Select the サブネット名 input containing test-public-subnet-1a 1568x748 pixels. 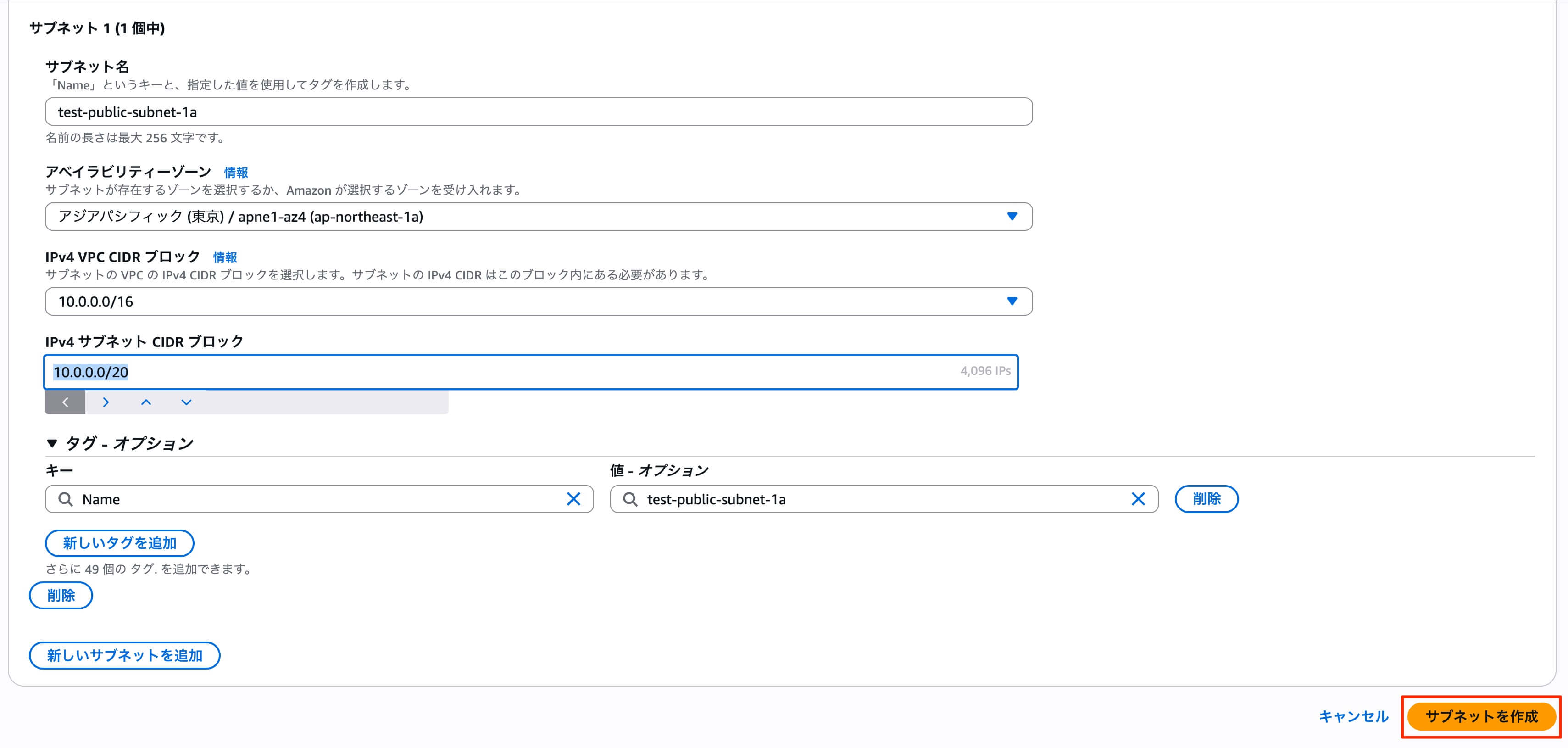click(x=538, y=112)
